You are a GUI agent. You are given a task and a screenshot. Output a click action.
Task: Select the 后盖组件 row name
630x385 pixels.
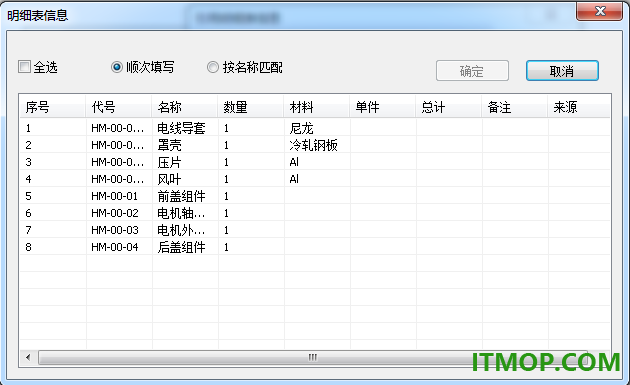click(181, 247)
